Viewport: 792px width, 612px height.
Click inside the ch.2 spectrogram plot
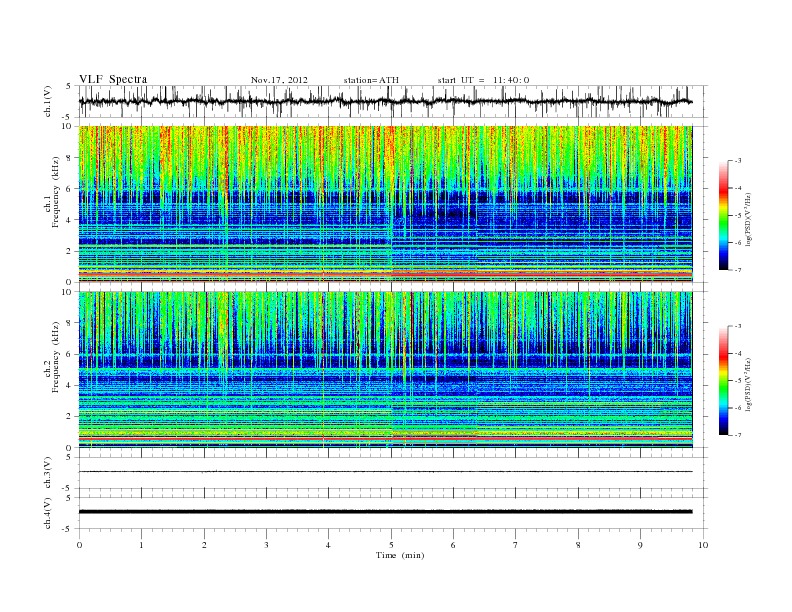(x=385, y=370)
